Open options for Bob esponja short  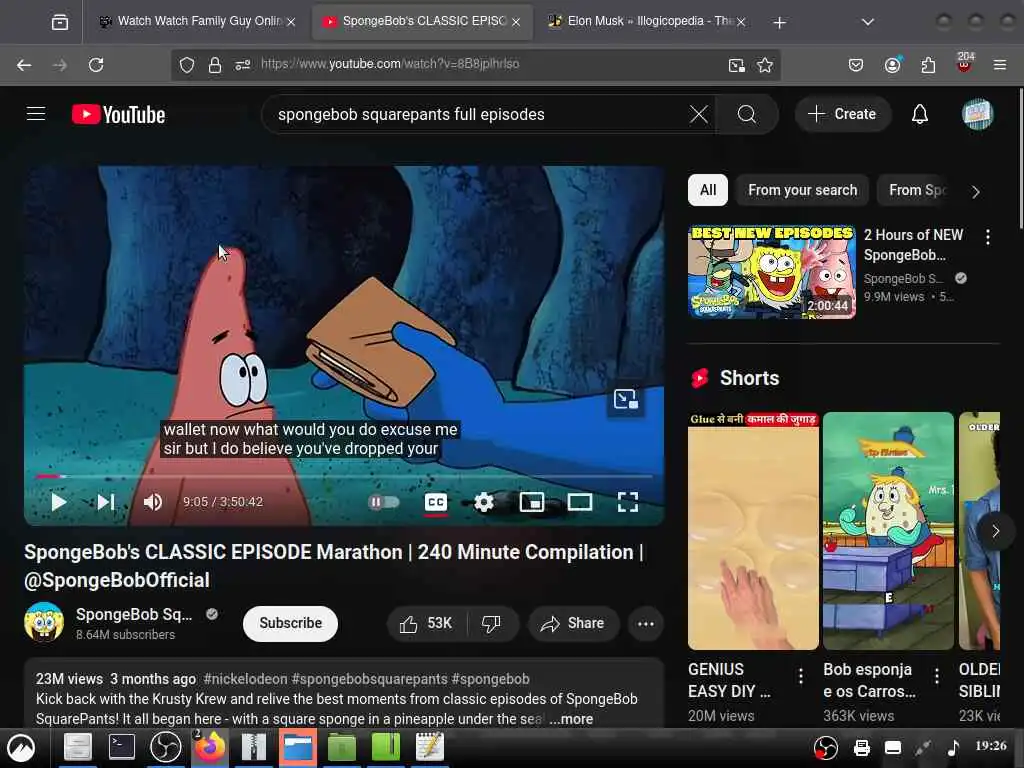[936, 676]
